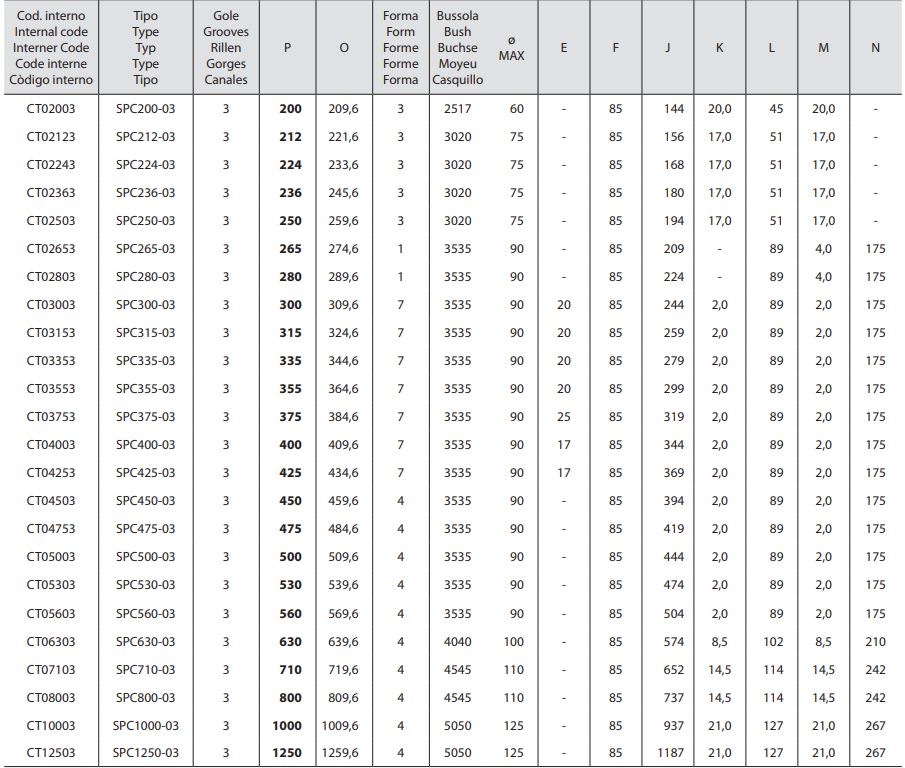905x768 pixels.
Task: Click the CT04503 internal code cell
Action: point(50,501)
